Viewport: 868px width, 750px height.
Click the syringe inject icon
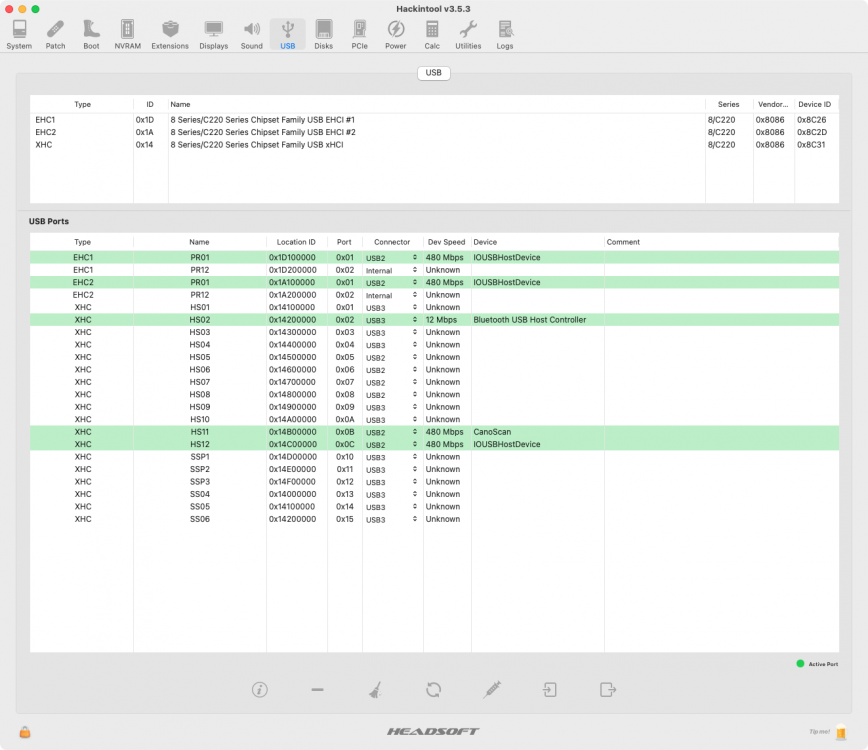(x=492, y=690)
